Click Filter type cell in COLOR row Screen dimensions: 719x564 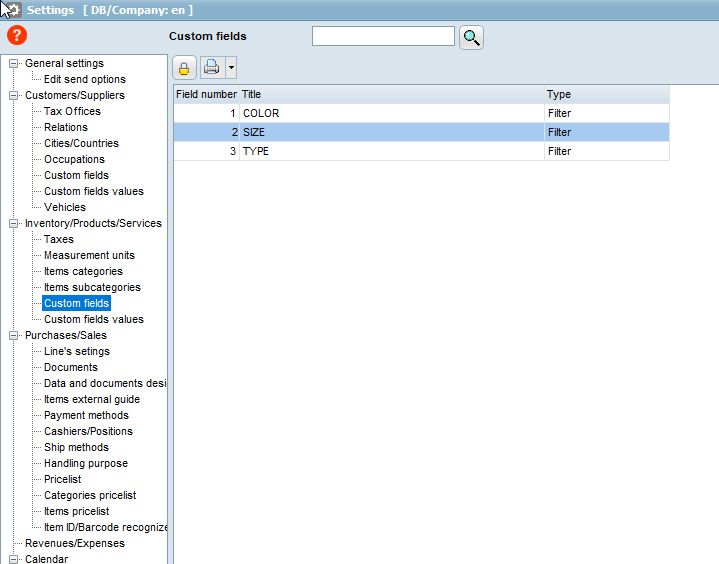pos(607,113)
